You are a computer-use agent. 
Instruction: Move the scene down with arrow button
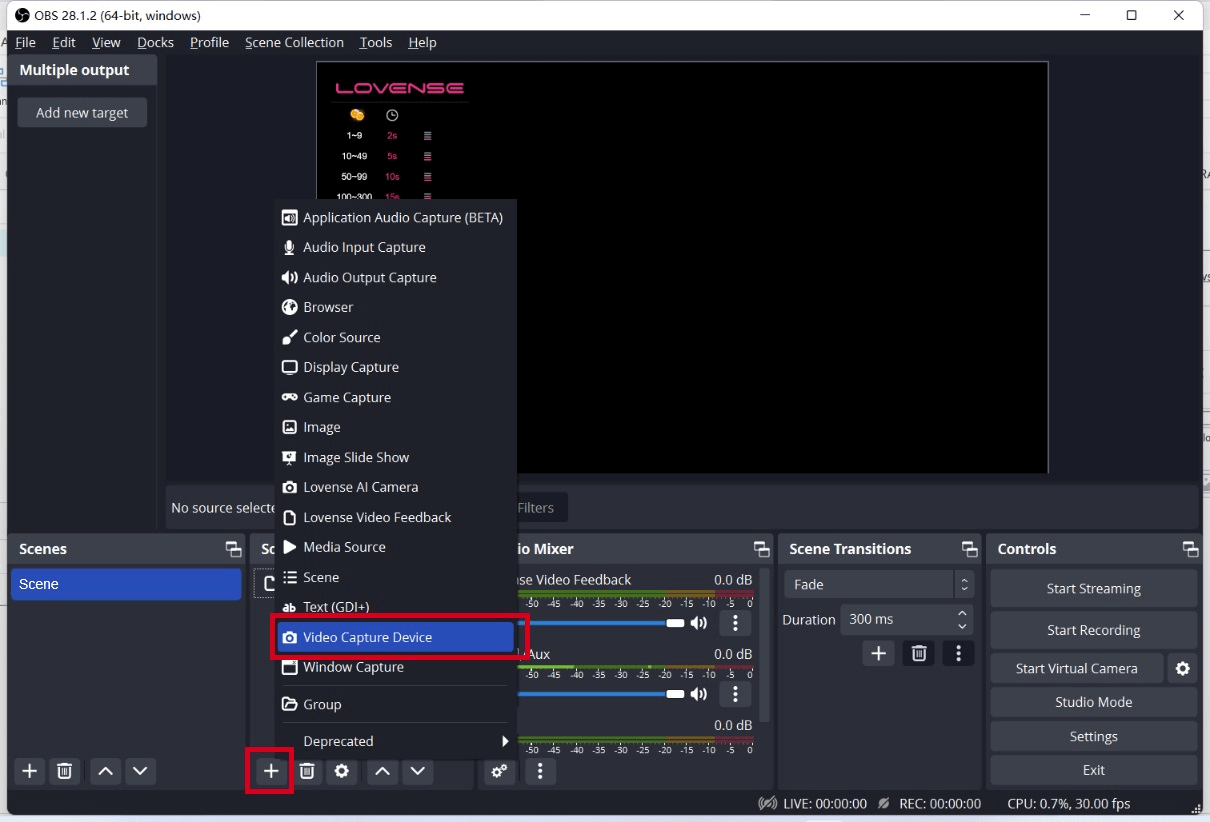(x=140, y=771)
